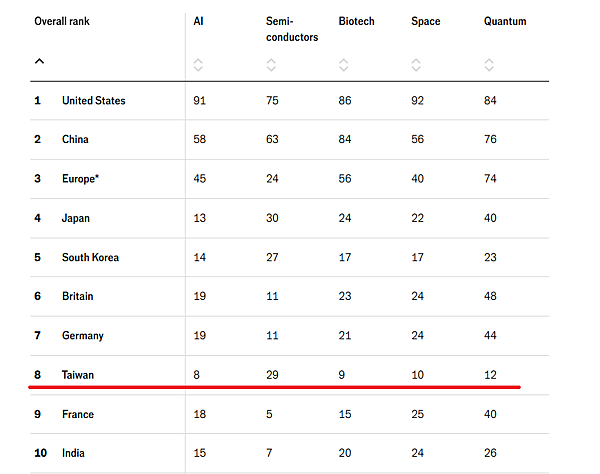Click the Overall rank header label
The height and width of the screenshot is (474, 600).
coord(67,21)
